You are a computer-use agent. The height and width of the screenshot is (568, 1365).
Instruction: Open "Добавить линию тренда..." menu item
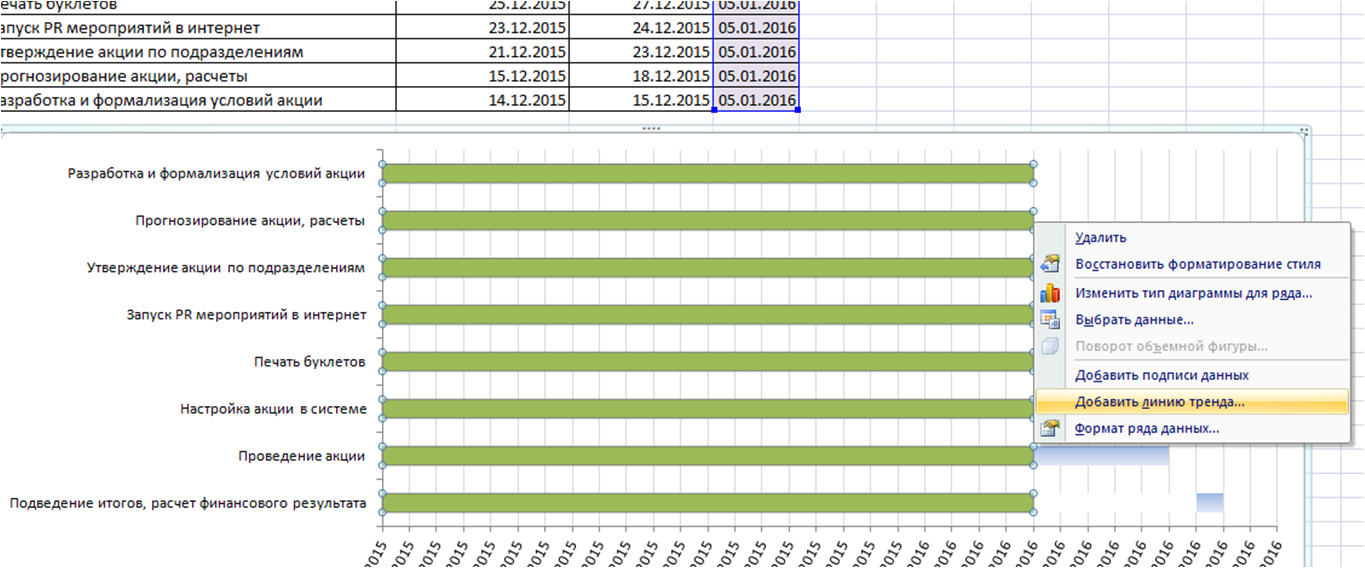1159,402
